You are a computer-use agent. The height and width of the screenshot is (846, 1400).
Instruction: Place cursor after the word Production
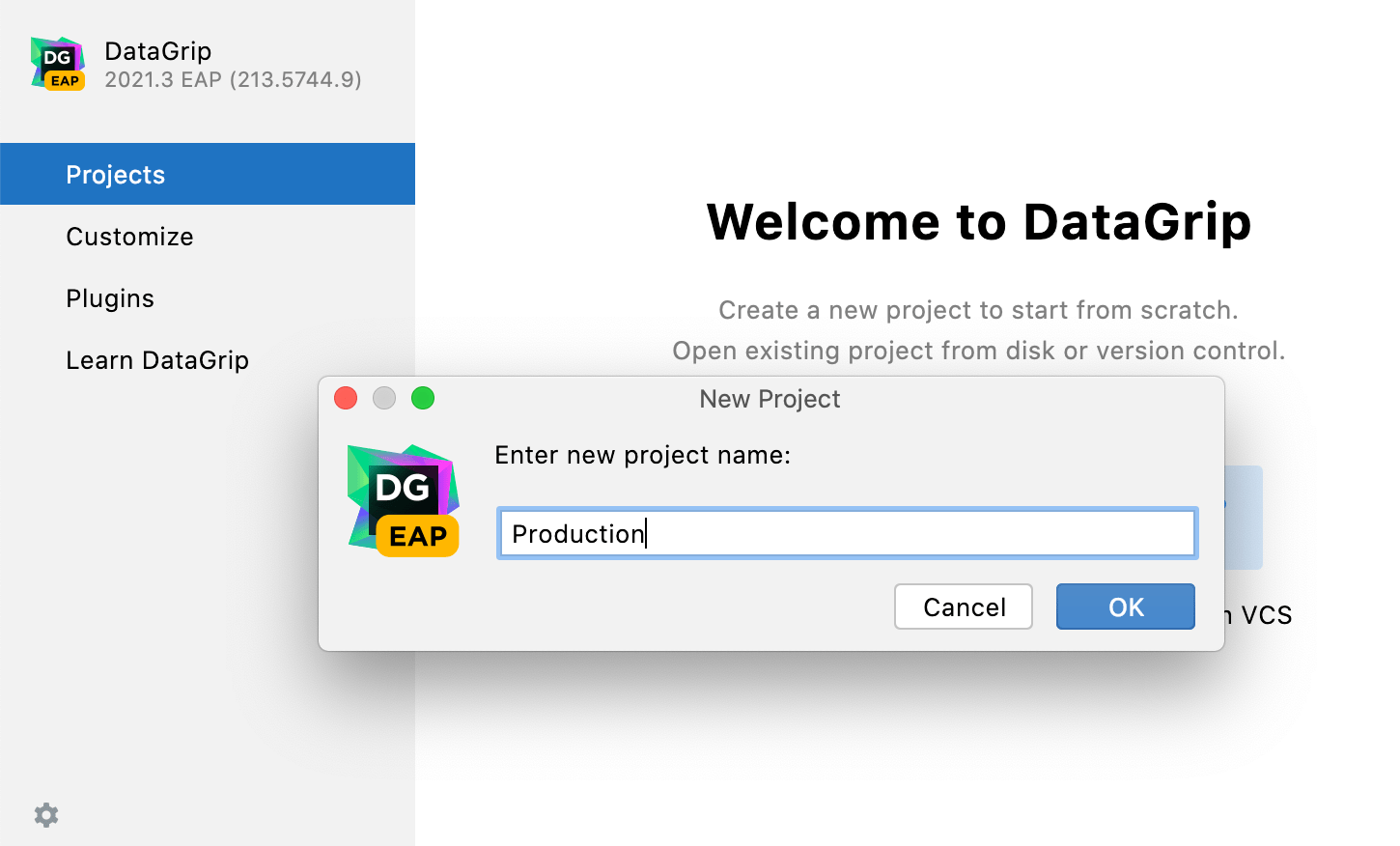click(645, 533)
